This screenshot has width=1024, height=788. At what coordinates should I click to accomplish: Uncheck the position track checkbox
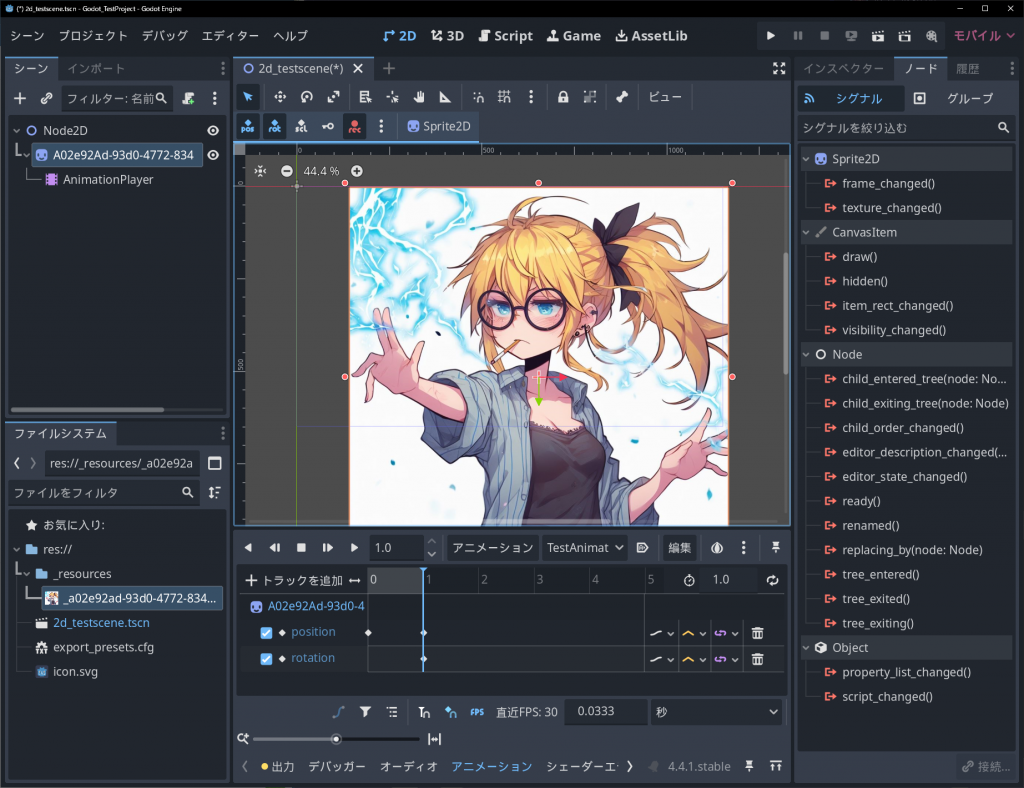[x=266, y=633]
